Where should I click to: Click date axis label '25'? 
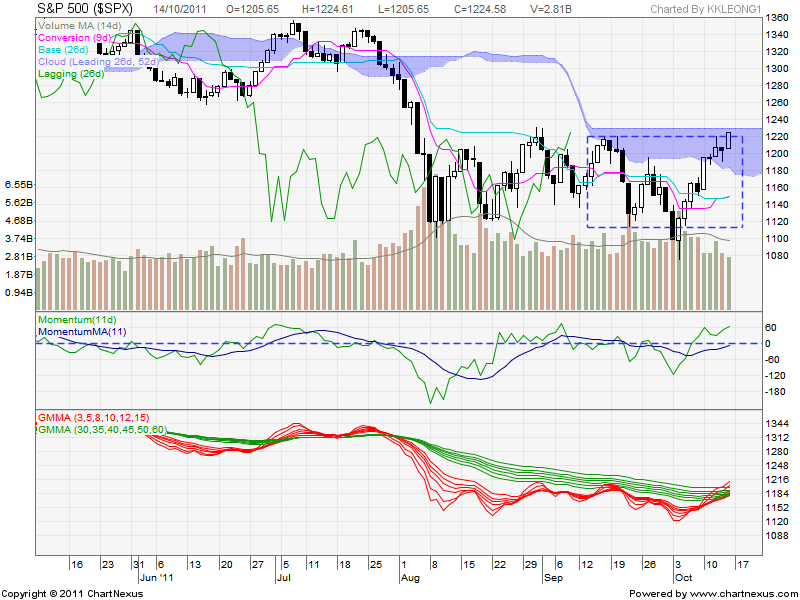point(376,565)
